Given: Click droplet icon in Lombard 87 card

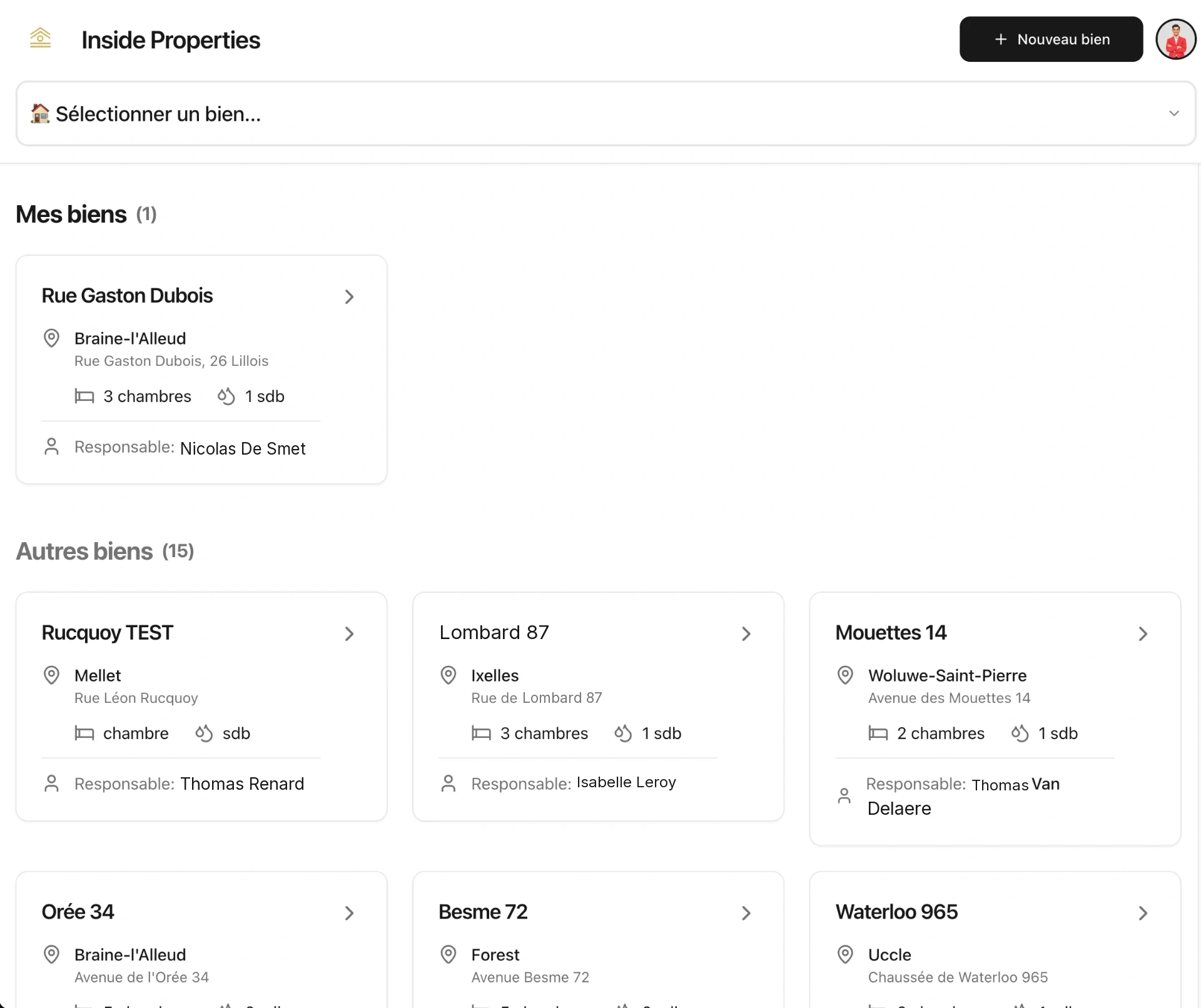Looking at the screenshot, I should 623,733.
